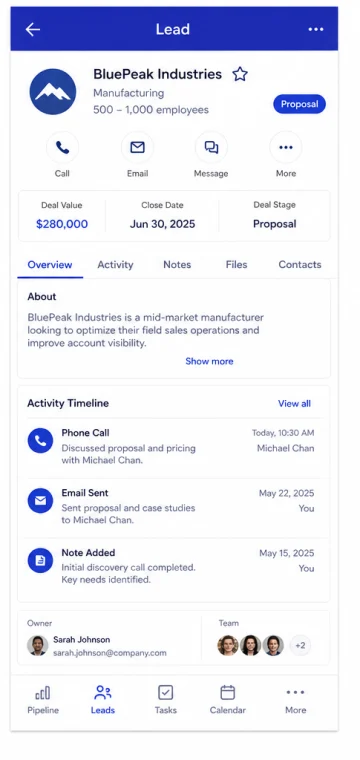Select the Overview tab

click(50, 265)
